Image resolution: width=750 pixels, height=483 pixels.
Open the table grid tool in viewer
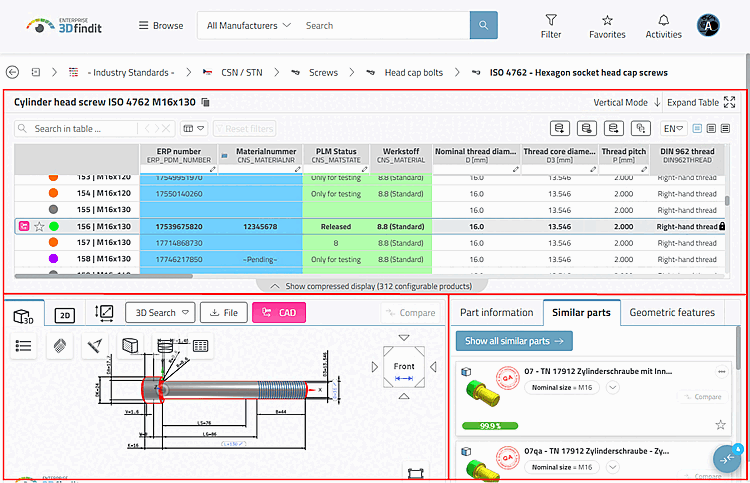tap(200, 345)
